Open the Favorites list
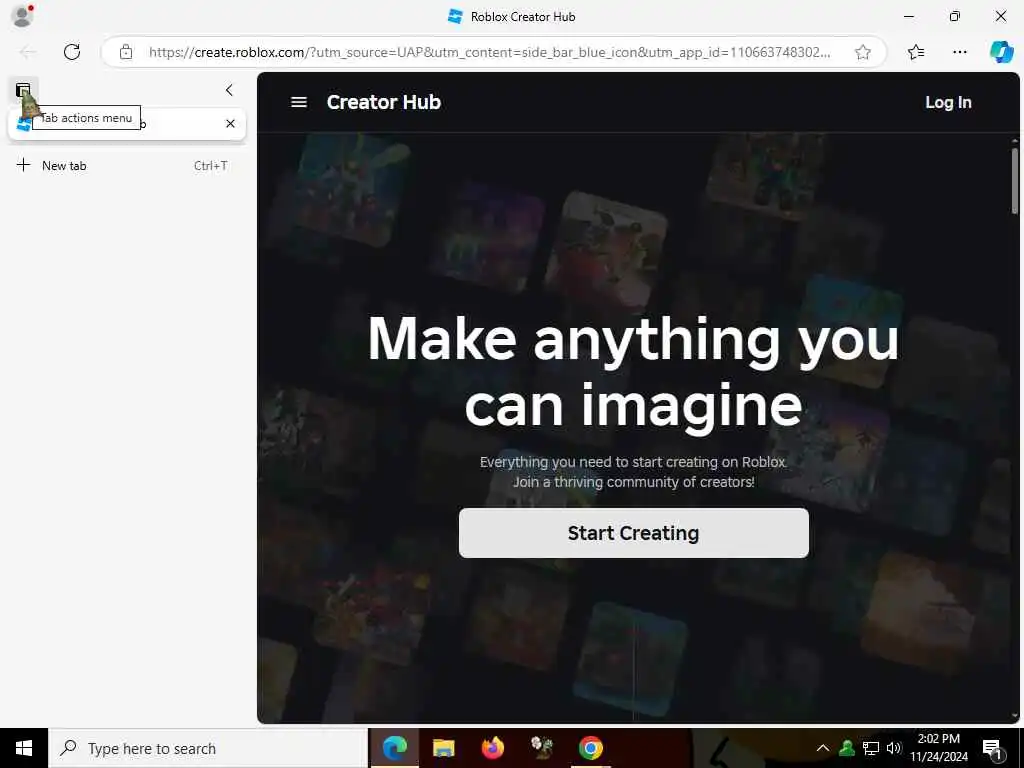1024x768 pixels. (x=916, y=52)
